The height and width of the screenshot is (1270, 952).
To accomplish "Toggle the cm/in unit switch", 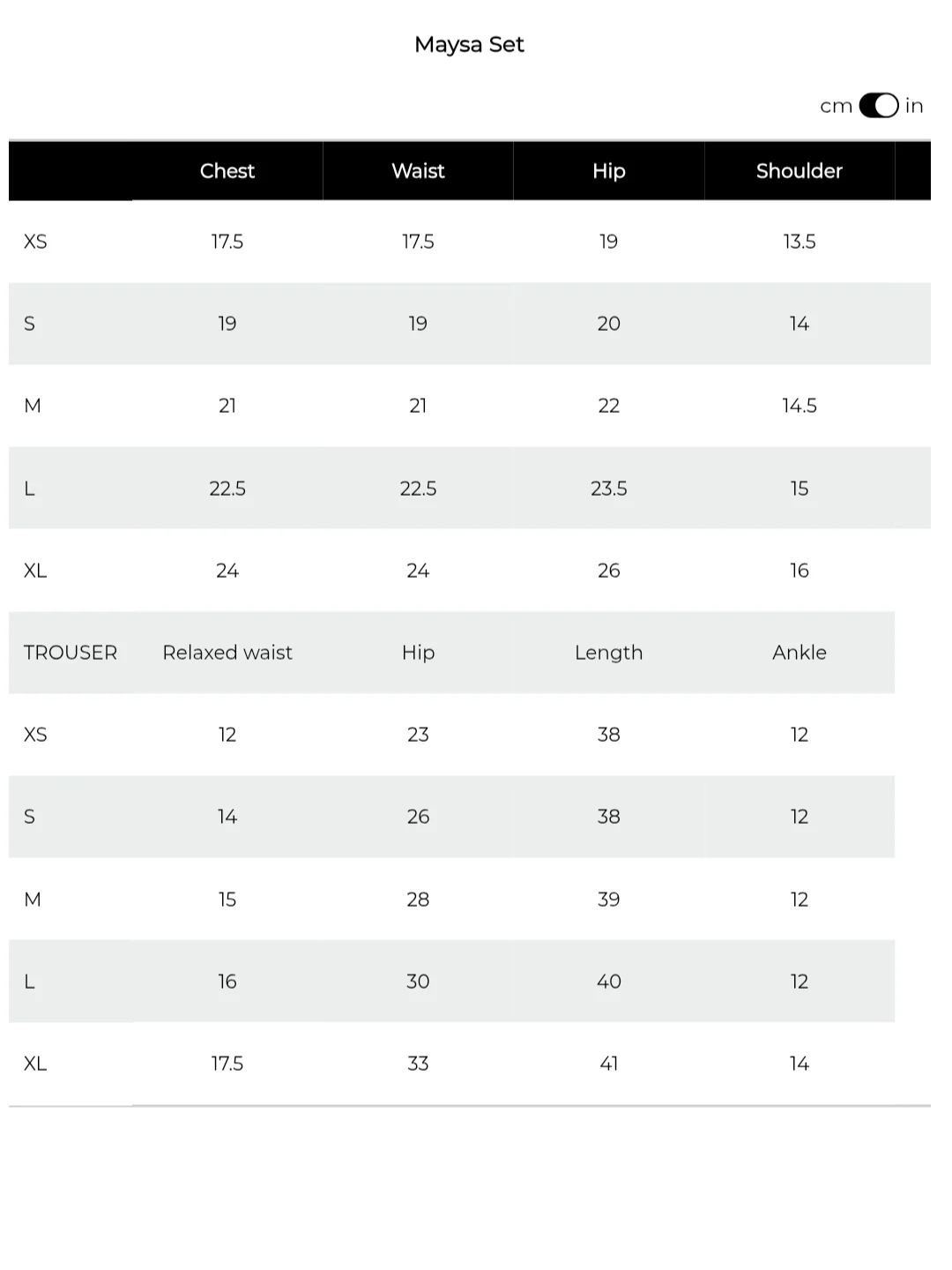I will 878,106.
